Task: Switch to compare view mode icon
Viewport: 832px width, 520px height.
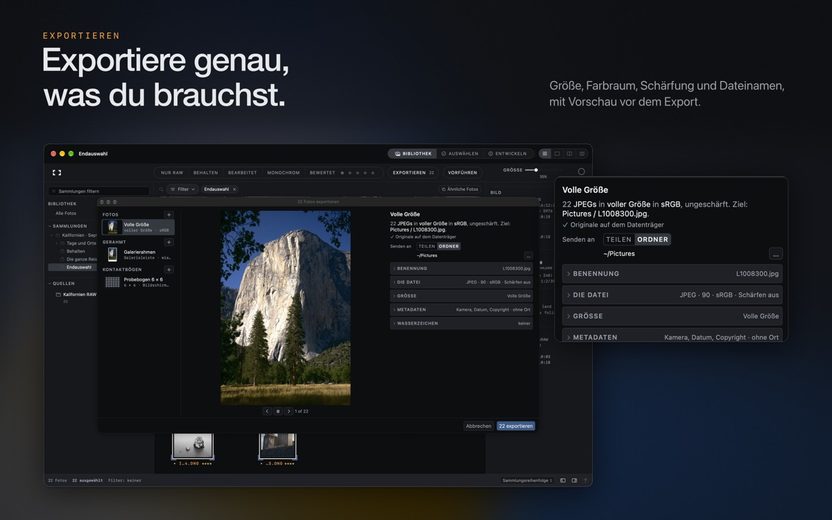Action: (569, 154)
